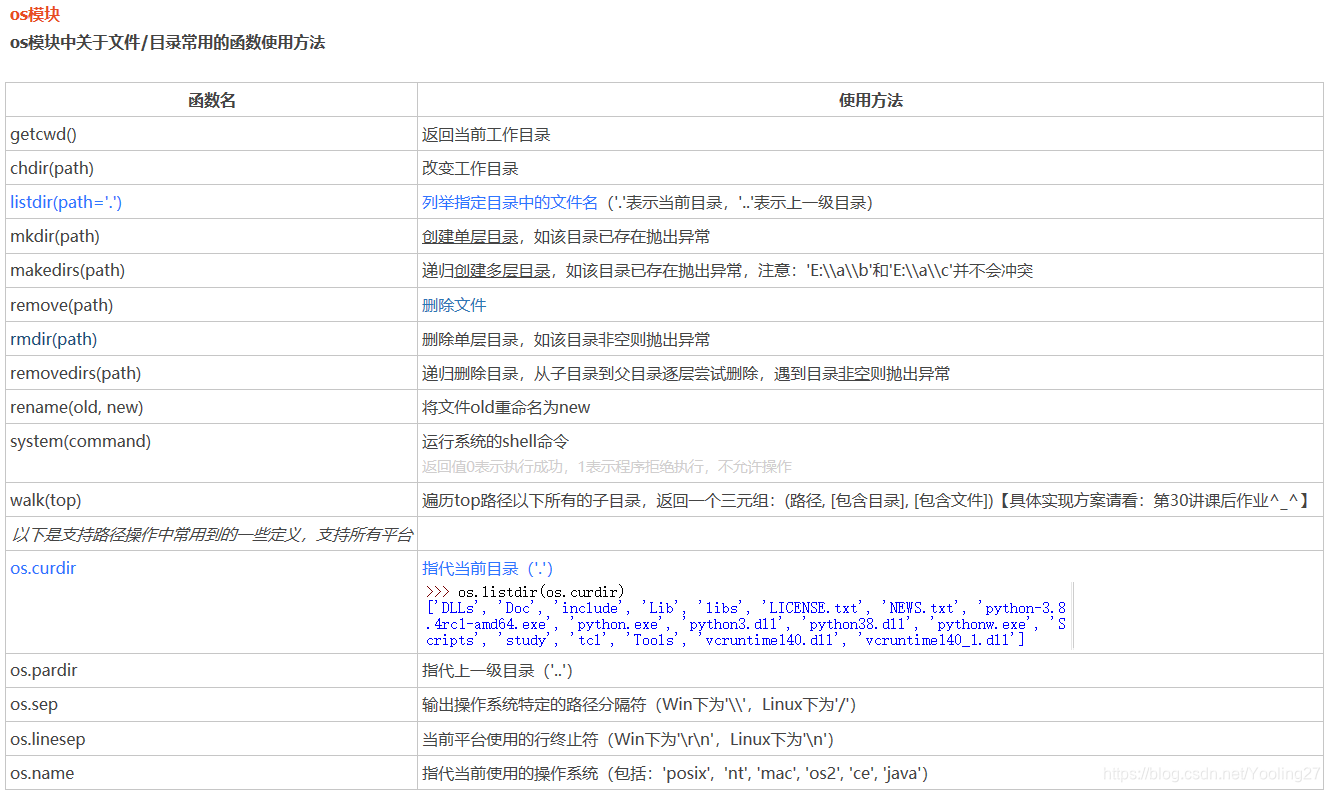The height and width of the screenshot is (792, 1330).
Task: Click the "指代当前使用的操作系统" description
Action: pyautogui.click(x=675, y=772)
